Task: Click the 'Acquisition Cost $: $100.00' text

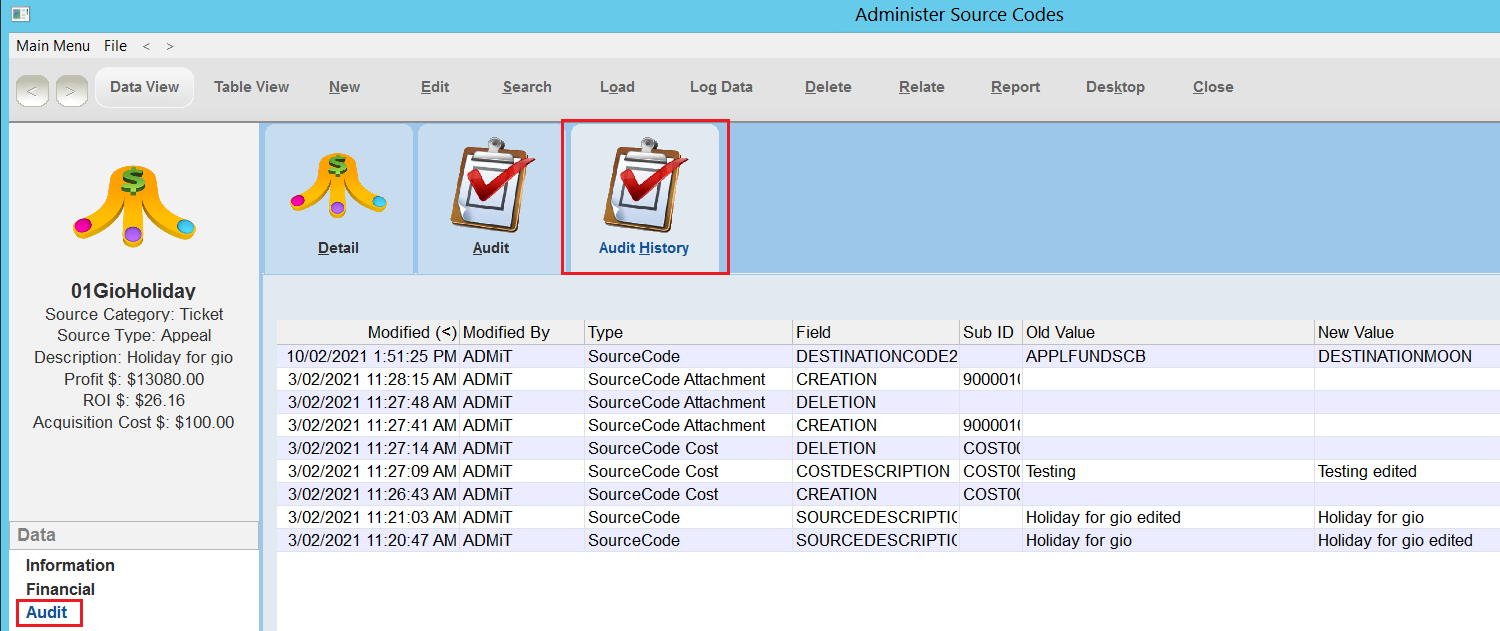Action: coord(134,422)
